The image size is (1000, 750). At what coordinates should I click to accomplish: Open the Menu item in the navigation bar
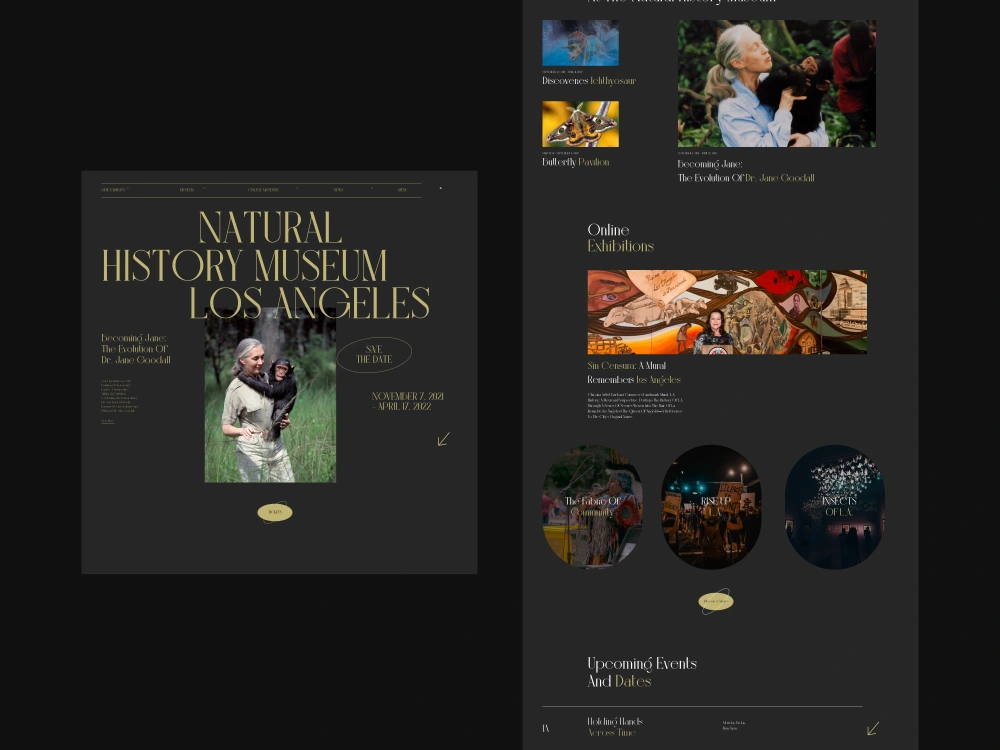402,189
